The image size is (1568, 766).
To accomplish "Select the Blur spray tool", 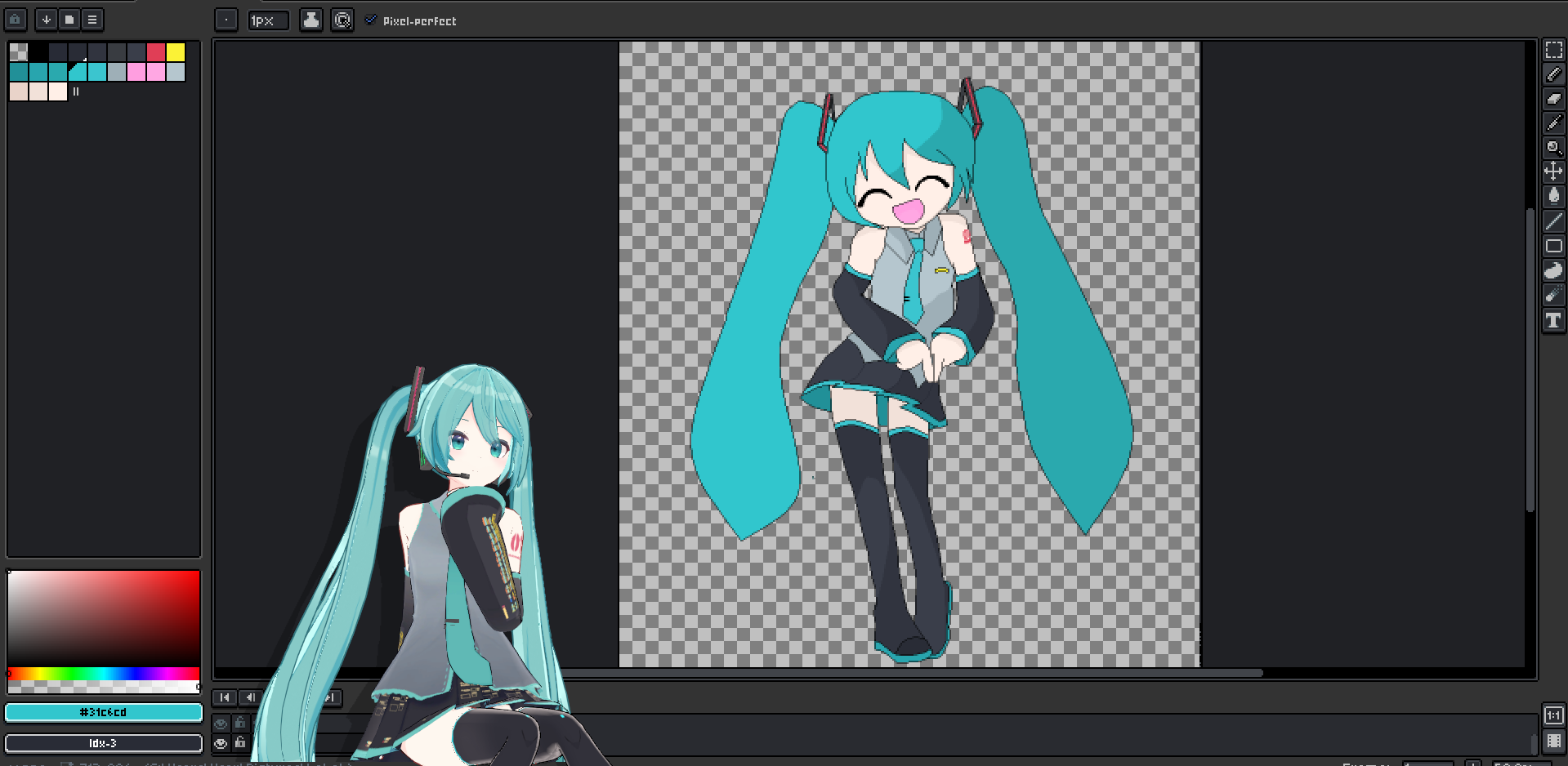I will click(x=1553, y=295).
